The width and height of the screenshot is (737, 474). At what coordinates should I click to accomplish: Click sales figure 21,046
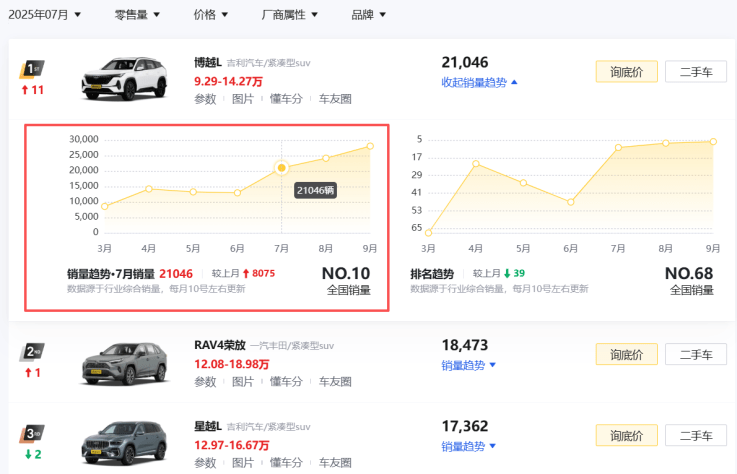(465, 62)
